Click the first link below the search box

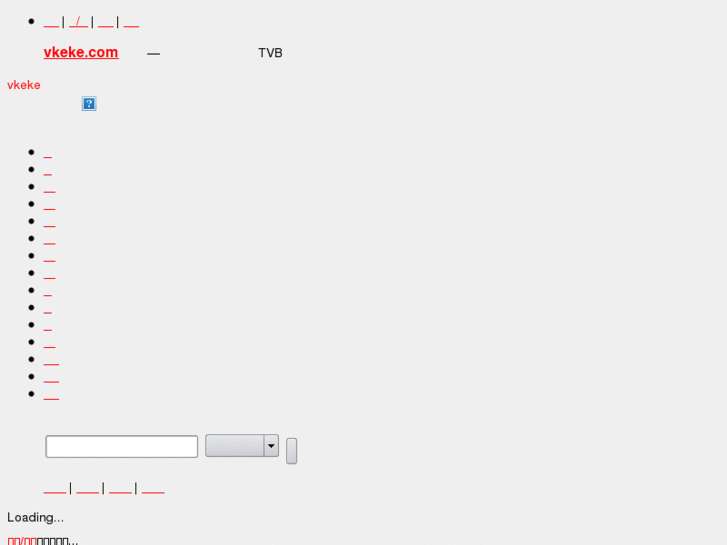pyautogui.click(x=55, y=489)
